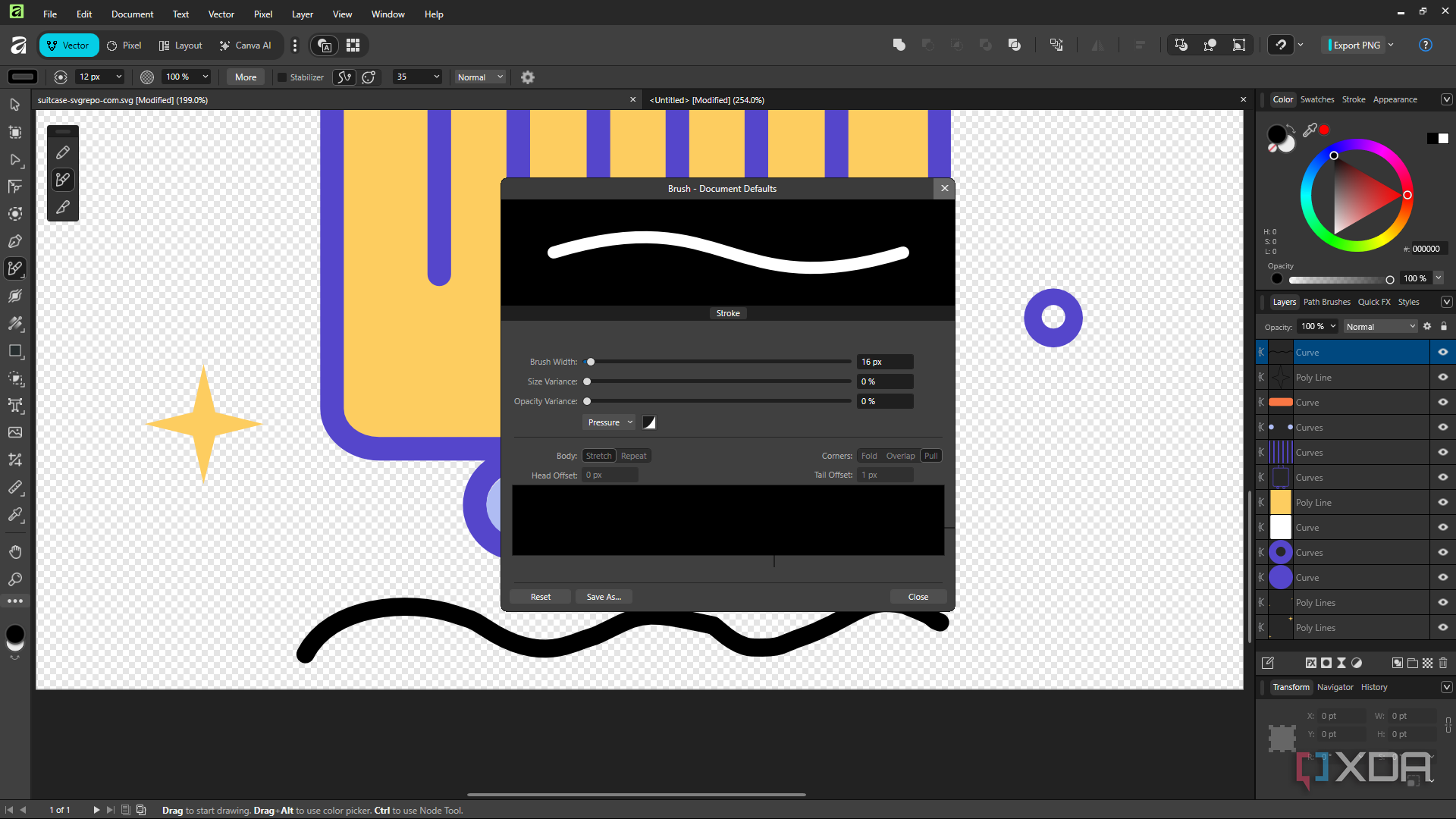Image resolution: width=1456 pixels, height=819 pixels.
Task: Select the Vector Brush tool in left toolbar
Action: coord(14,268)
